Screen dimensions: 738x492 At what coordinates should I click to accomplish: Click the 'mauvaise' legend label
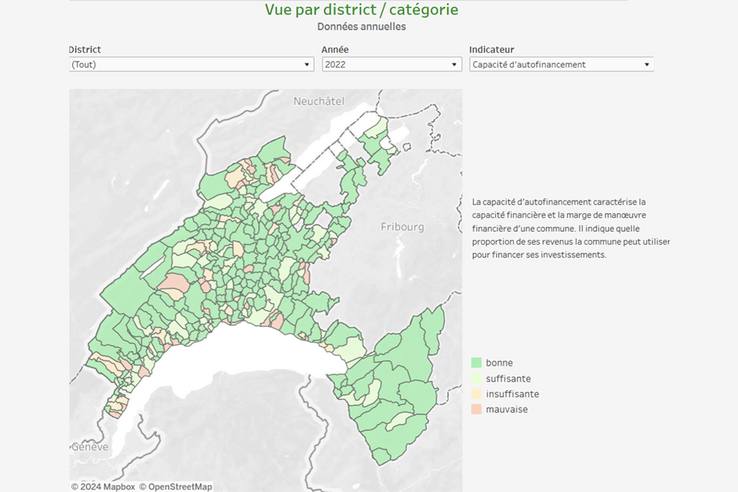507,409
